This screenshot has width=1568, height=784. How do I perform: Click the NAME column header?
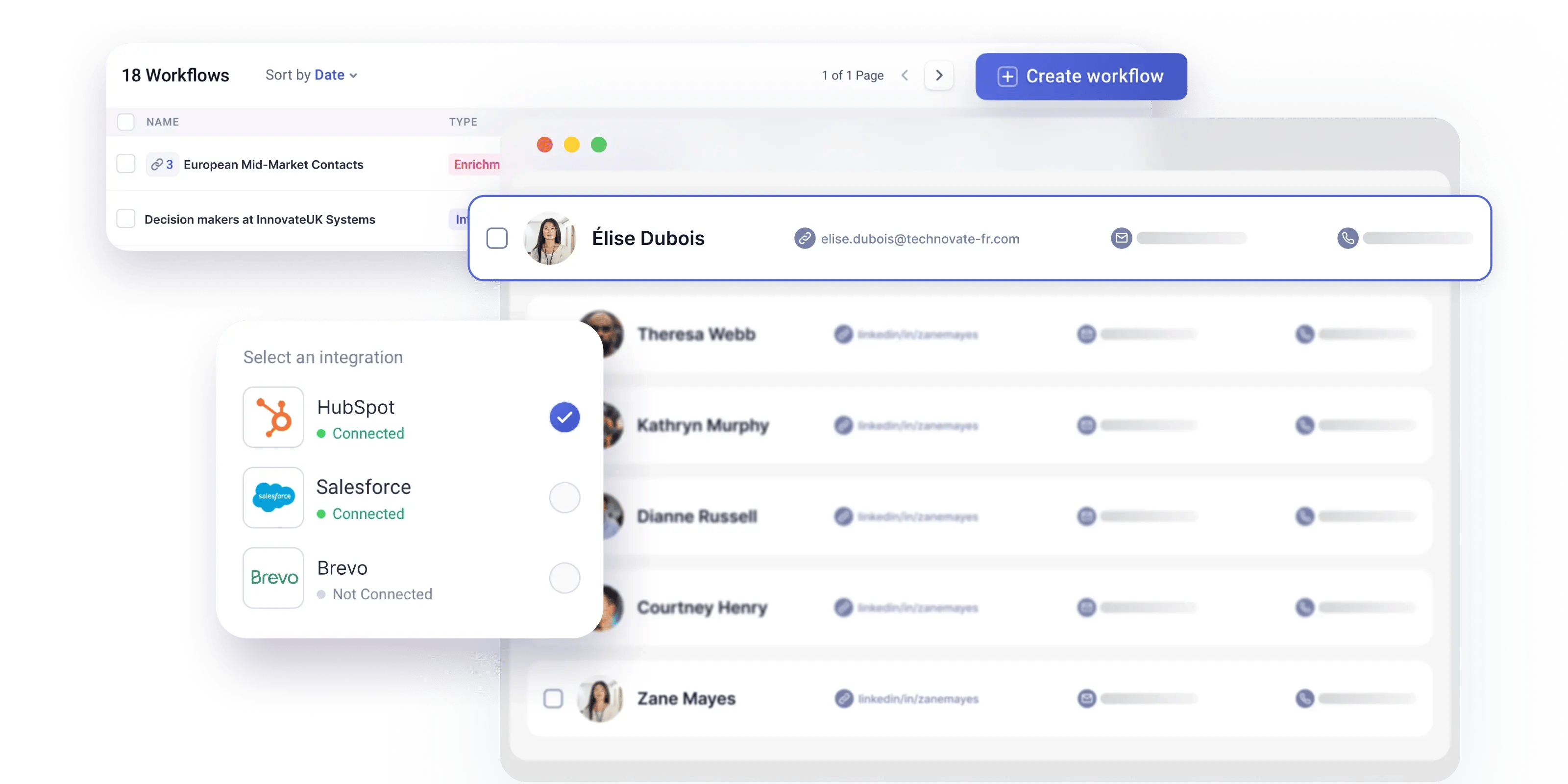162,122
